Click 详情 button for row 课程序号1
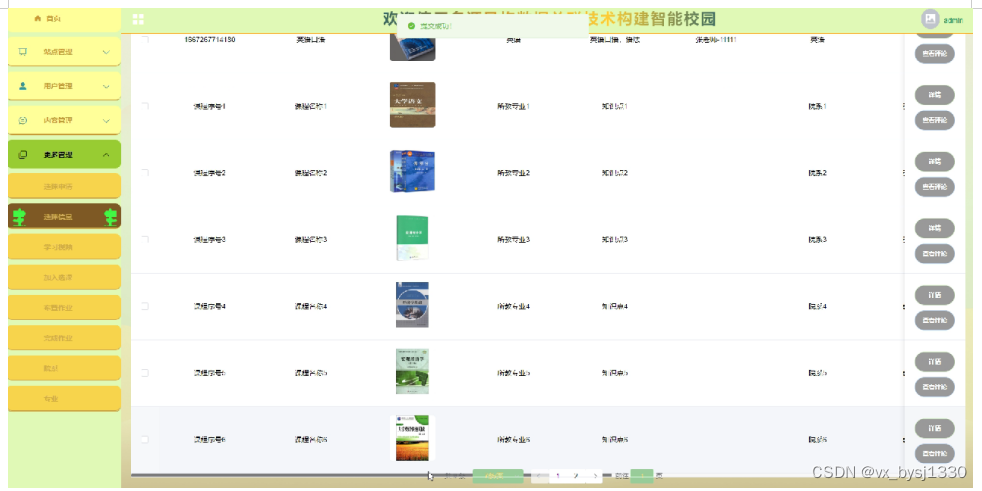Viewport: 982px width, 491px height. 934,95
